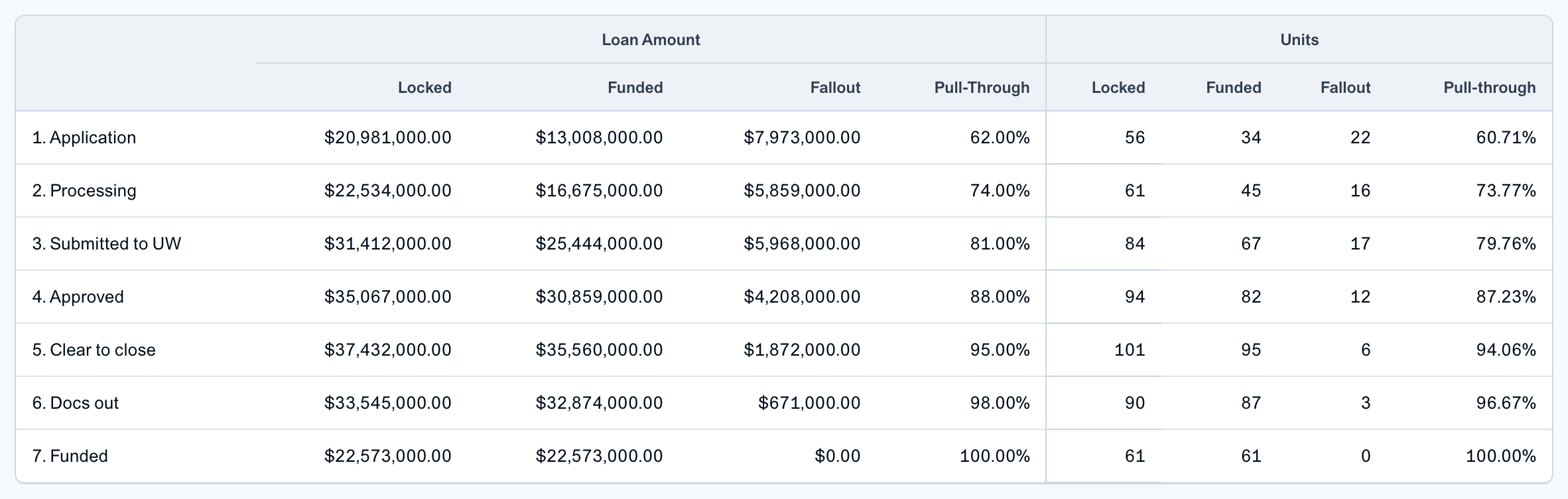Select the "1. Application" row label

(x=84, y=137)
